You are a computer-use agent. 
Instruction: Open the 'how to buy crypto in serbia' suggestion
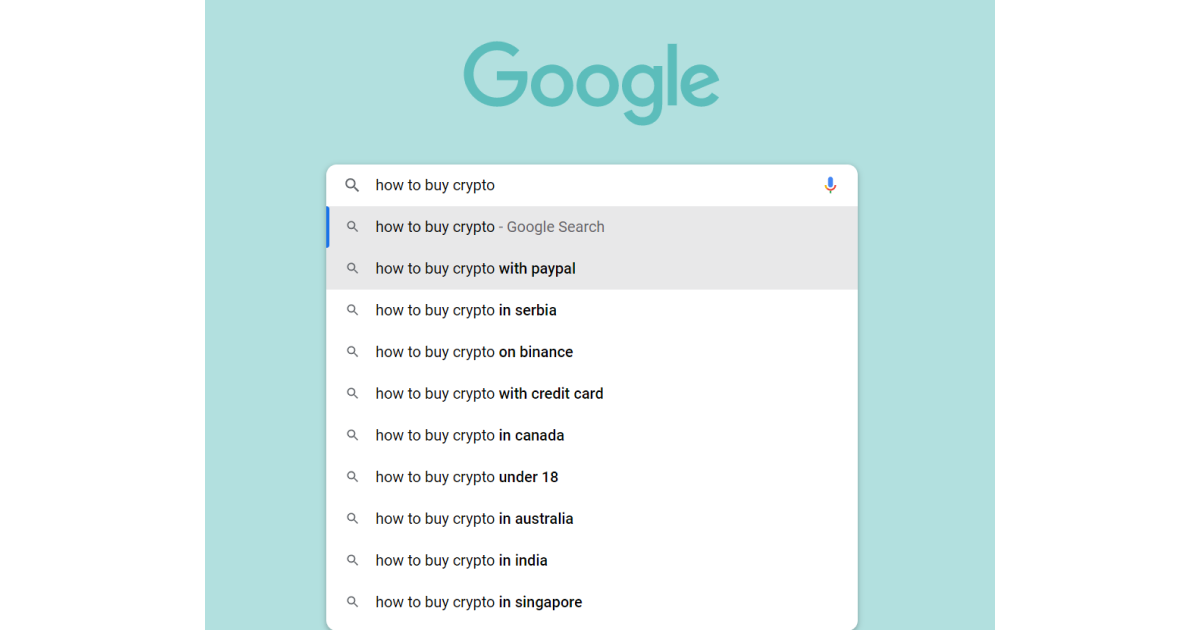coord(465,310)
